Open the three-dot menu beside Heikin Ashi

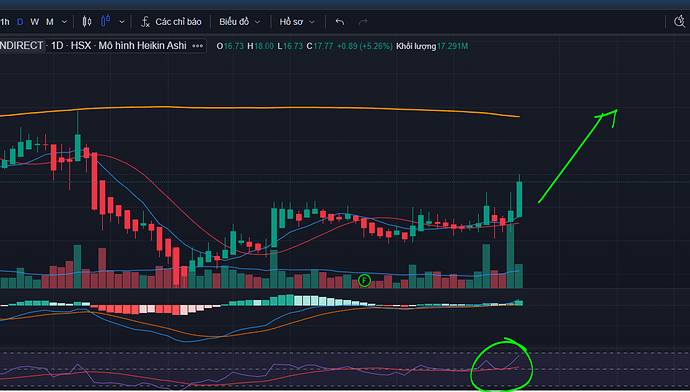pos(198,46)
